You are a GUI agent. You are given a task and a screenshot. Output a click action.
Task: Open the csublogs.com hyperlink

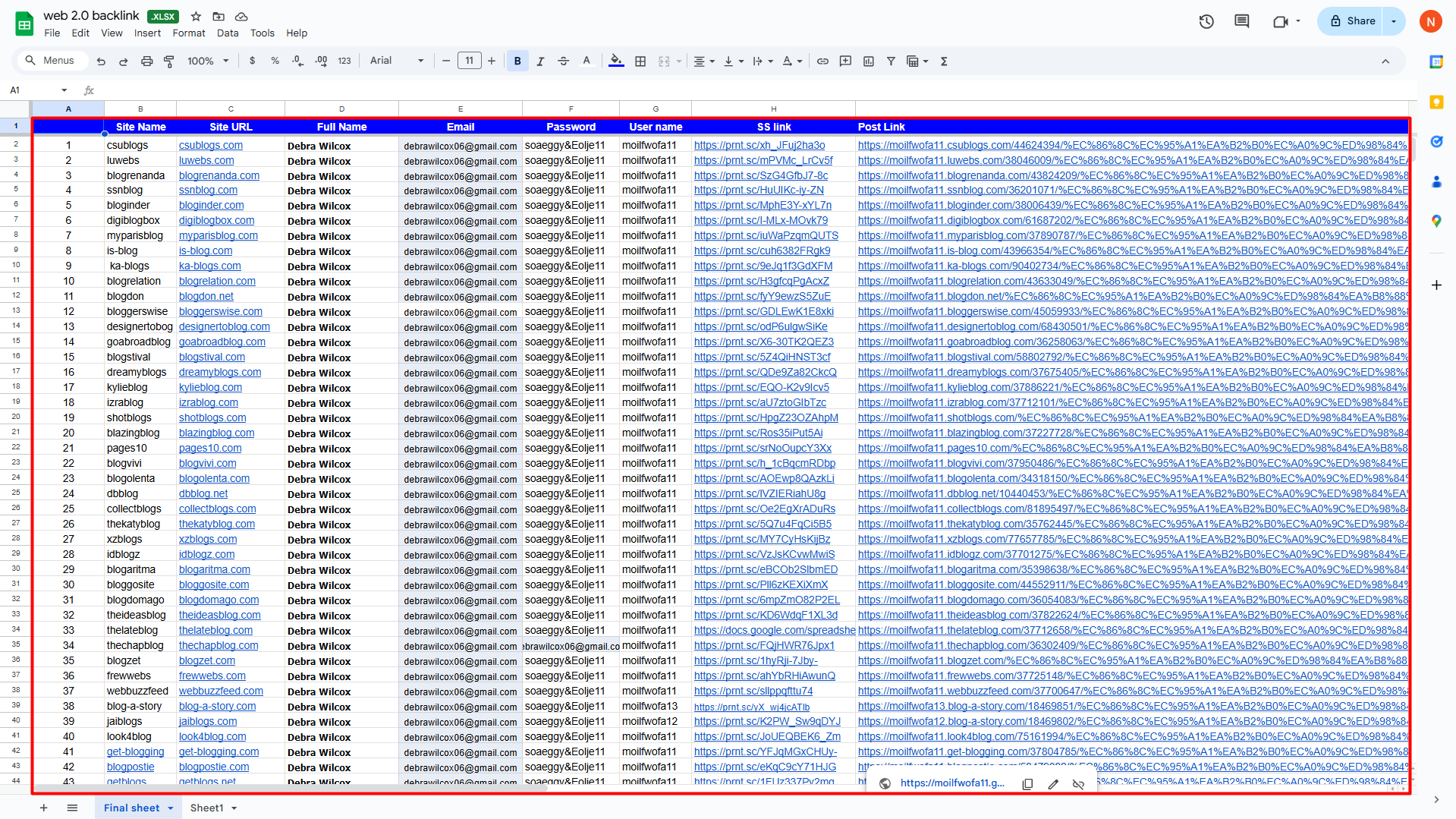[210, 145]
